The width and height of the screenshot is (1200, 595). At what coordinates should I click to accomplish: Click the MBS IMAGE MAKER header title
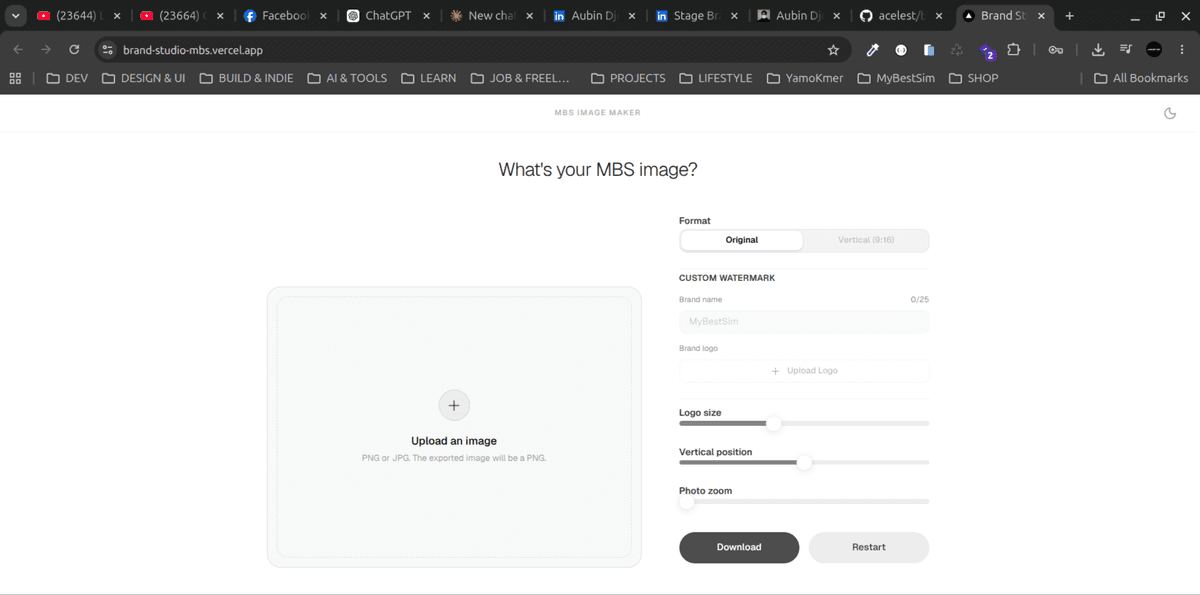coord(597,113)
